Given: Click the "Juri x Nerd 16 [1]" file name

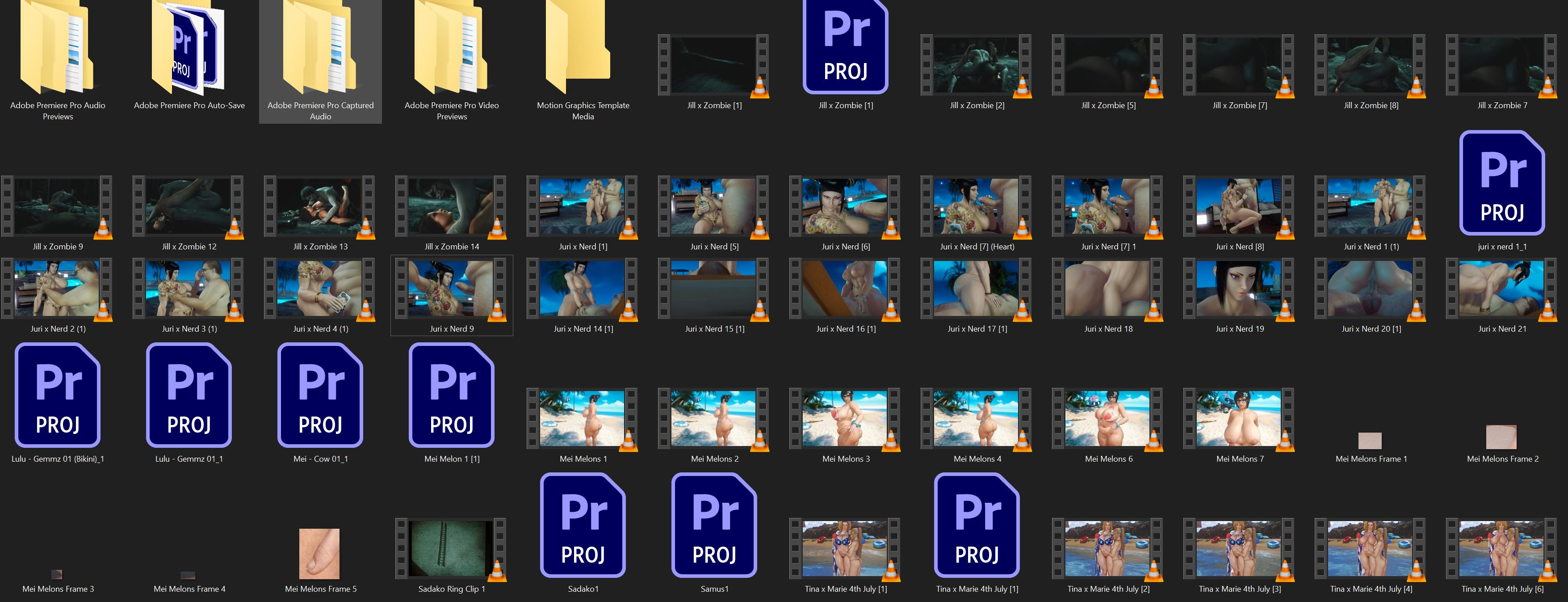Looking at the screenshot, I should 846,328.
